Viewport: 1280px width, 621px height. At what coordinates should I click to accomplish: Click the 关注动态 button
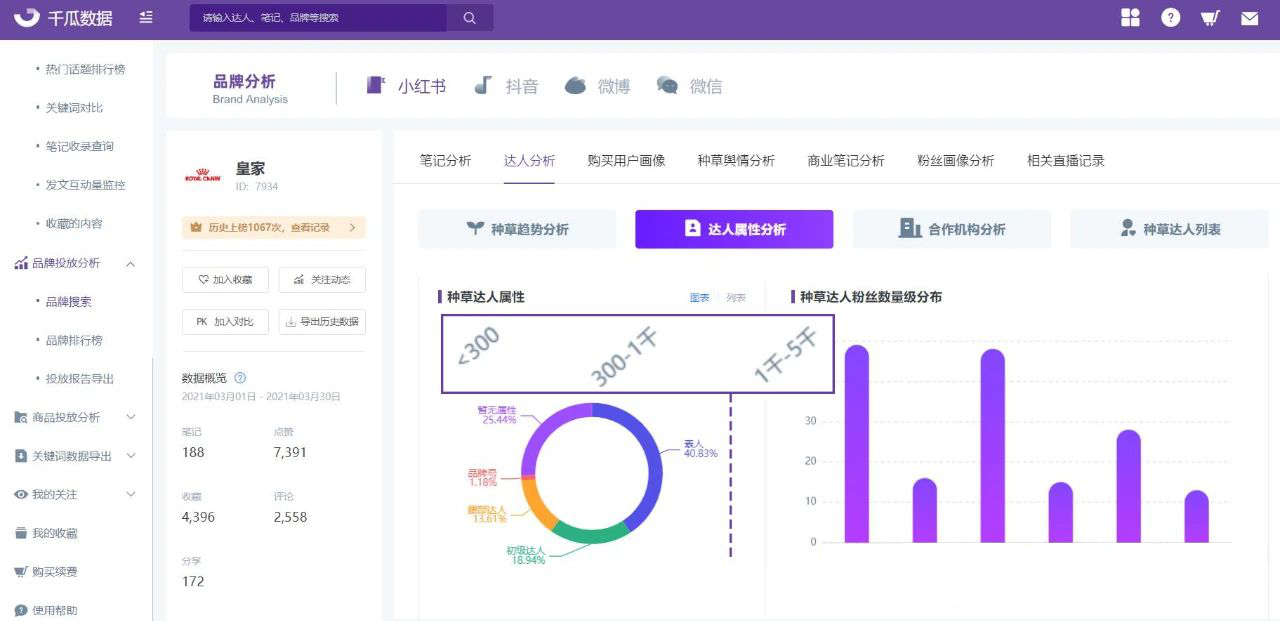click(x=322, y=280)
